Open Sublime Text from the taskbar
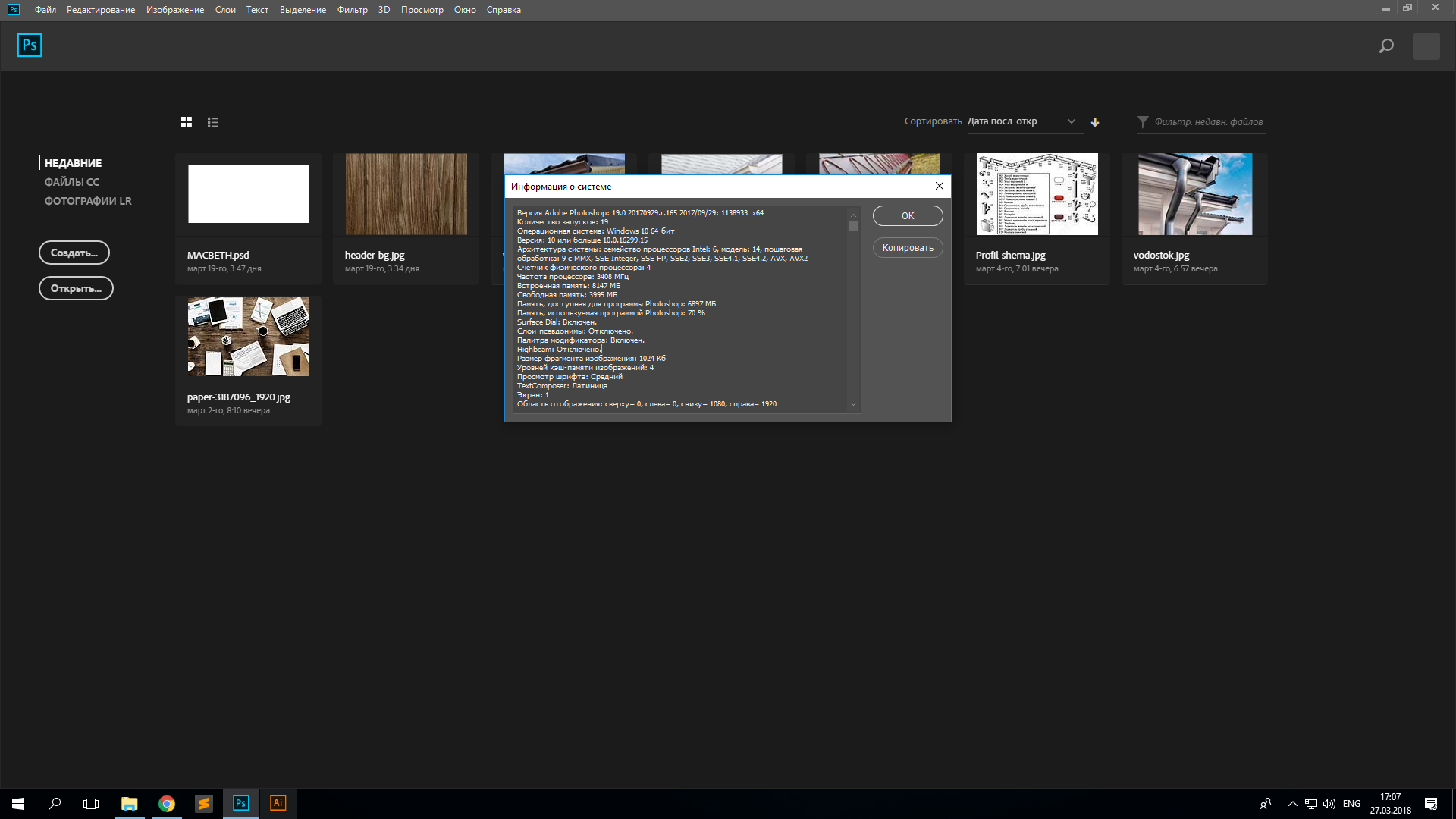 tap(204, 804)
